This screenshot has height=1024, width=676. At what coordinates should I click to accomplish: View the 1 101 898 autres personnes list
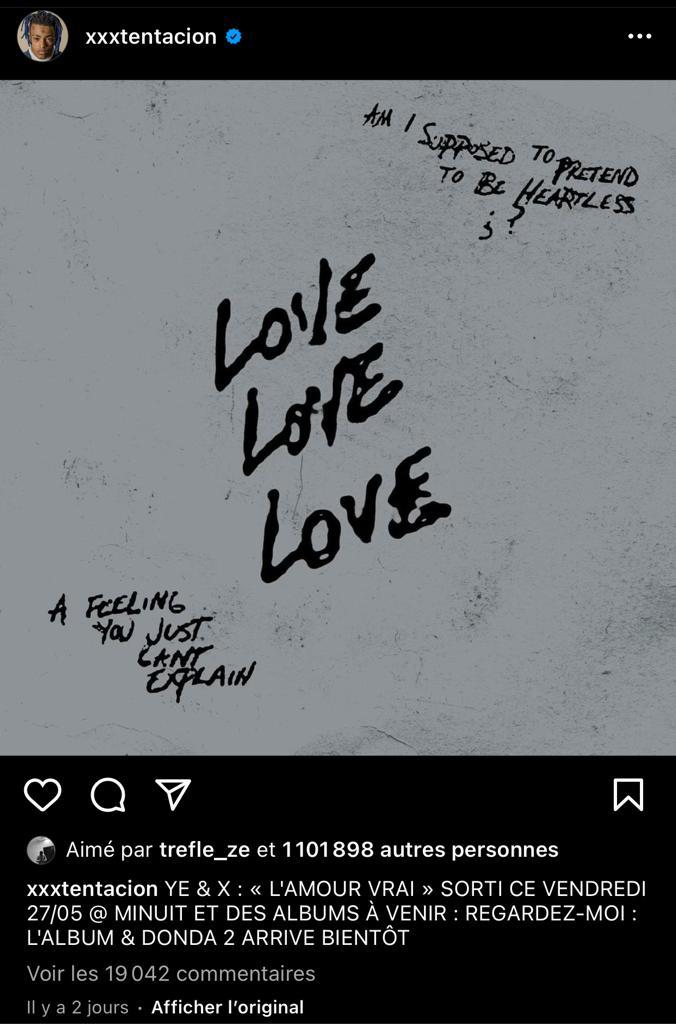[x=420, y=850]
